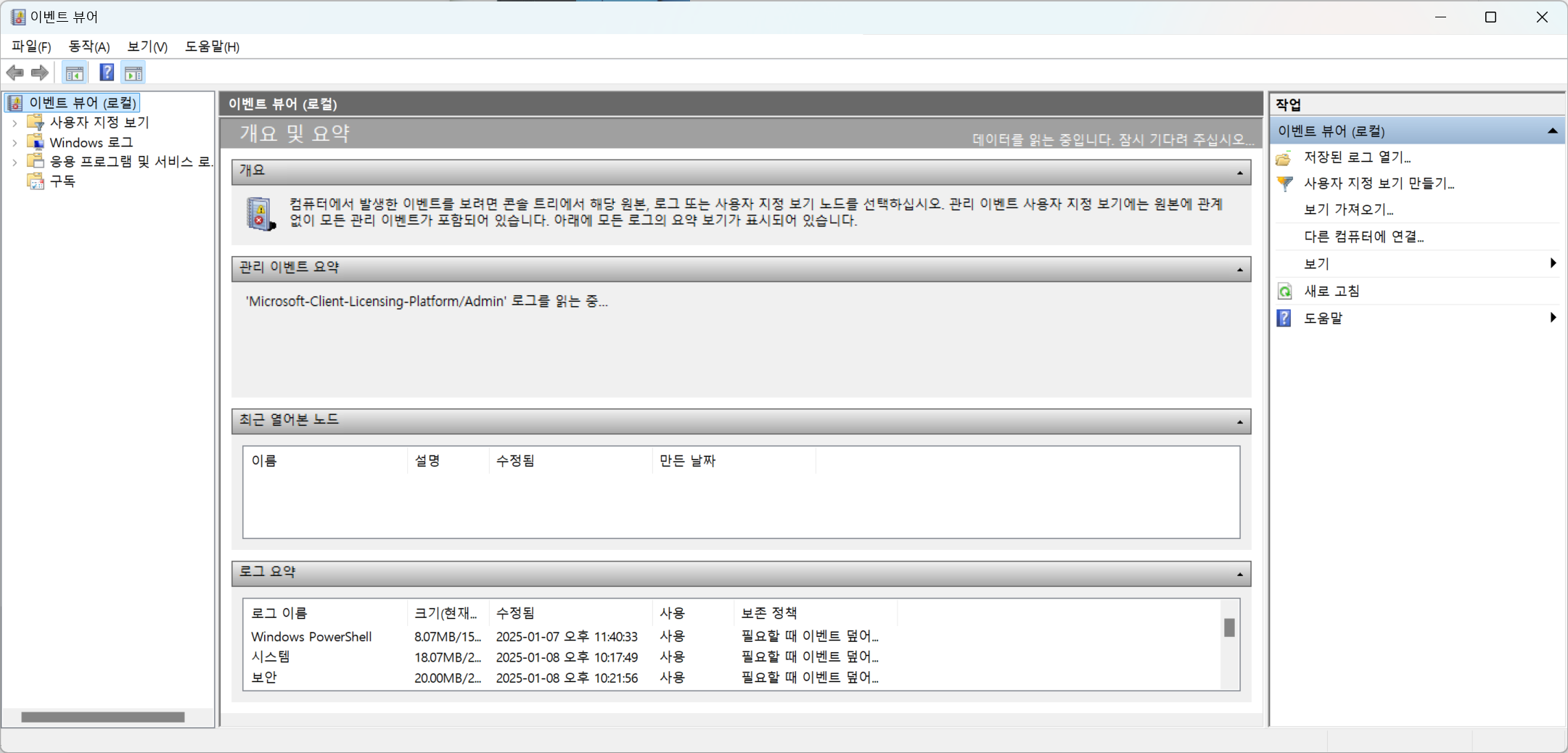Expand 응용 프로그램 및 서비스 로그 node

(x=15, y=162)
